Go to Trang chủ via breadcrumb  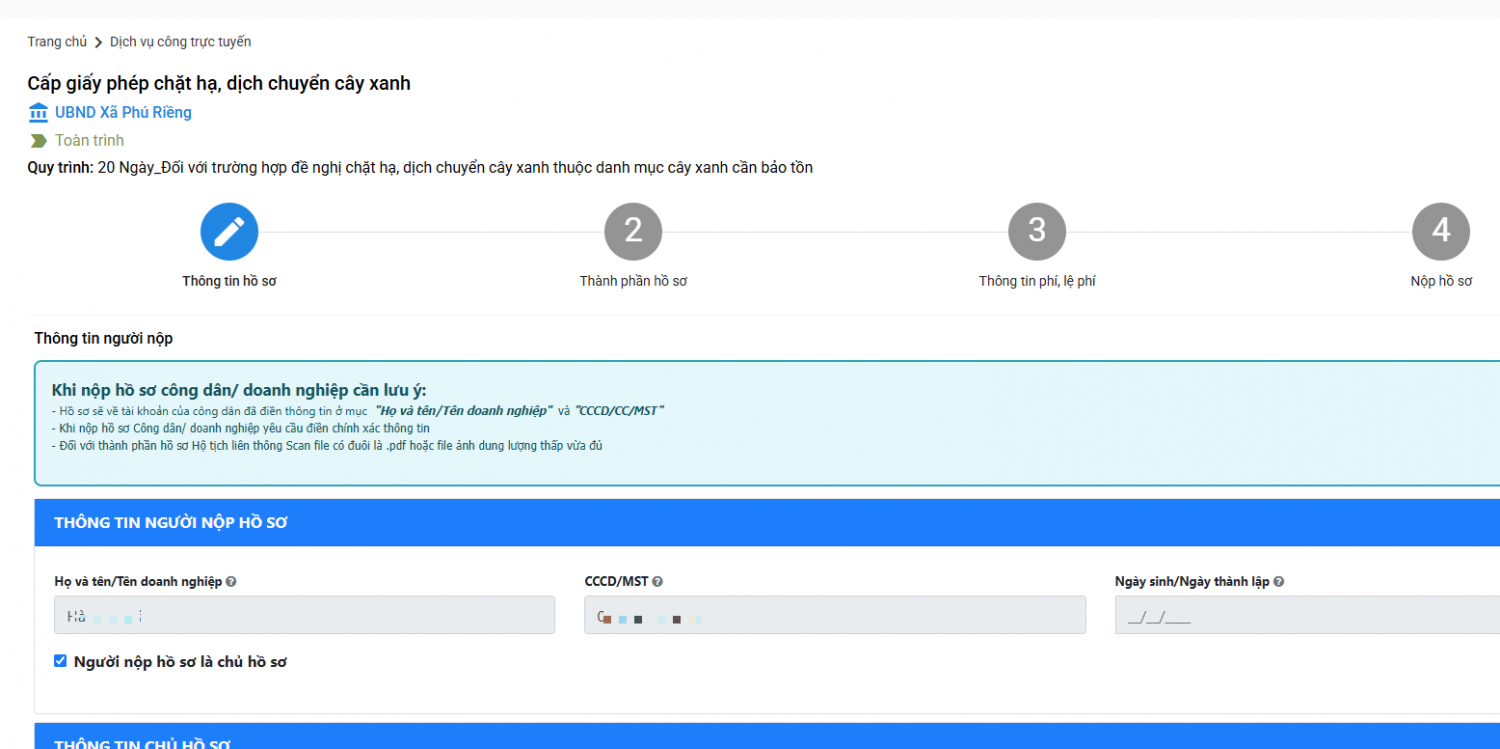coord(57,42)
